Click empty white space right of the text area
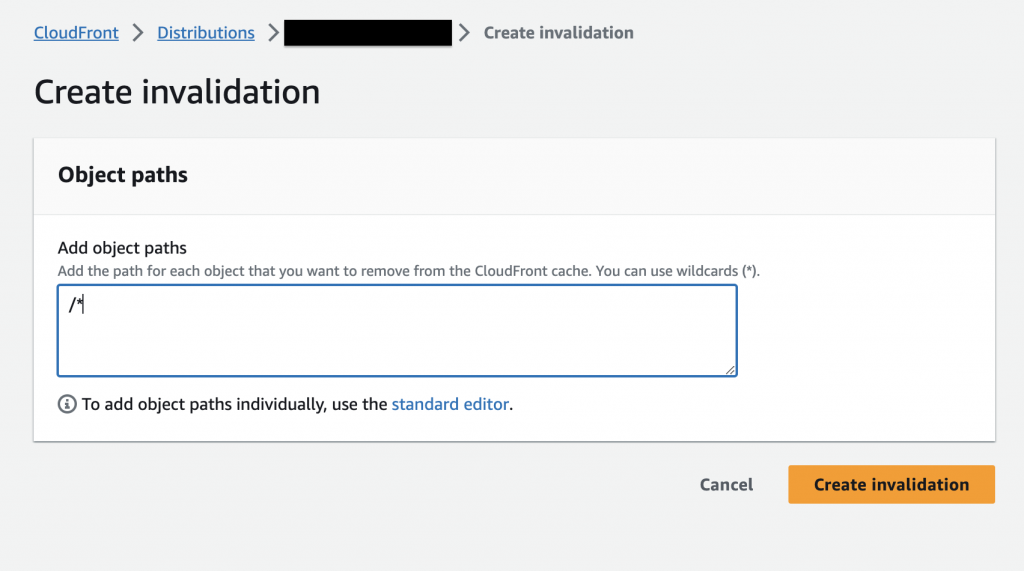 point(865,330)
